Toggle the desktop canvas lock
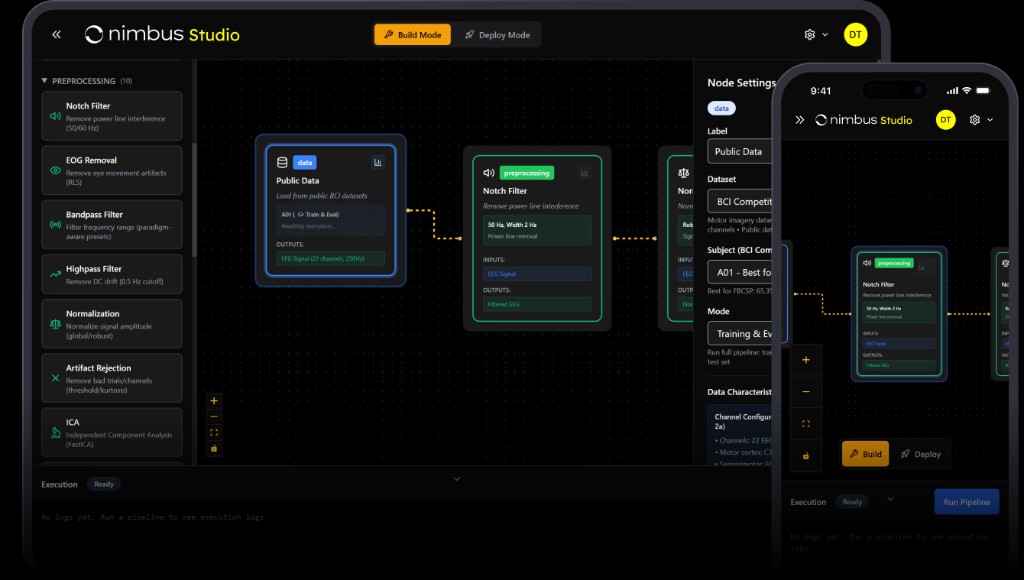This screenshot has height=580, width=1024. (214, 448)
